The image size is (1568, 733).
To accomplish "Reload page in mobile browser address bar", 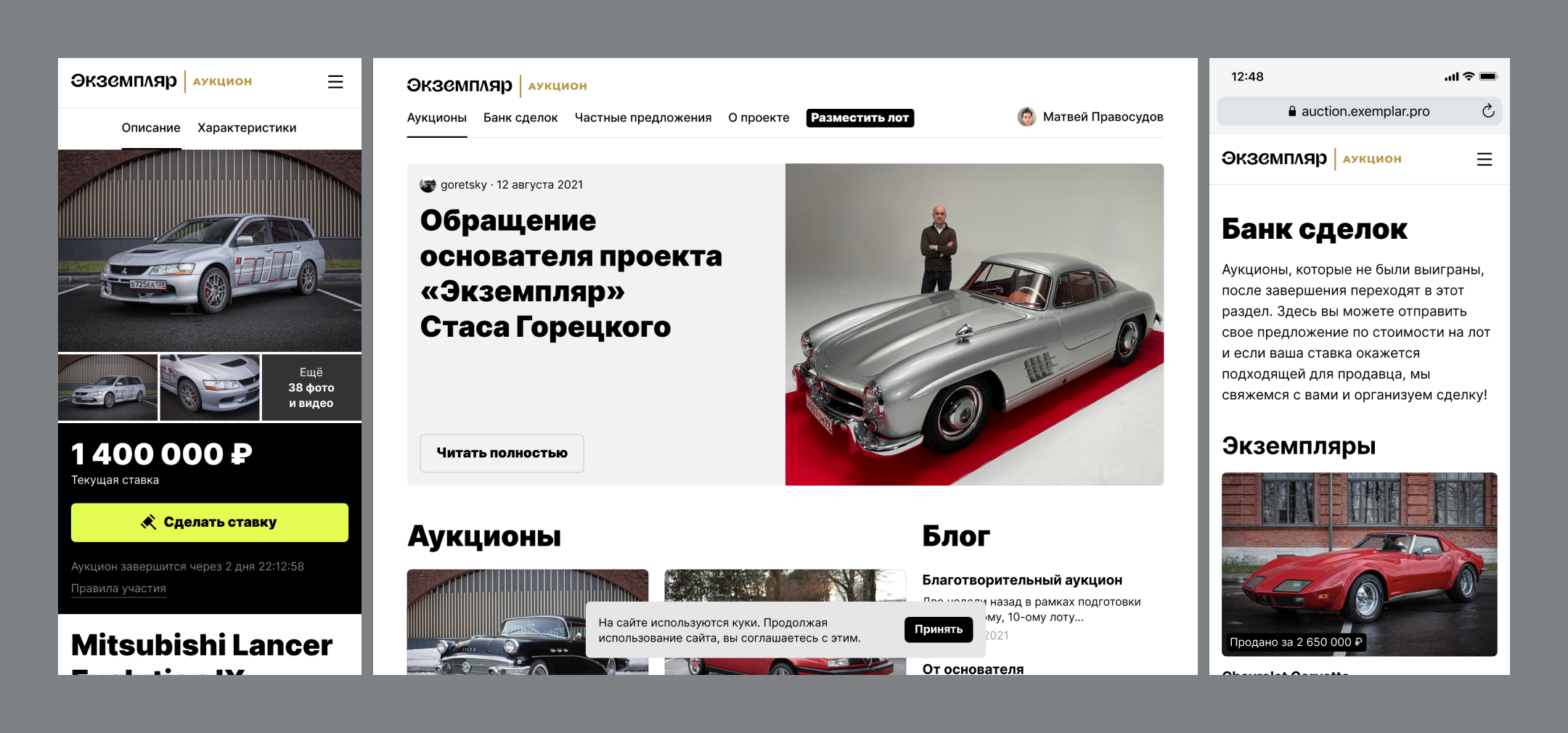I will (1488, 111).
